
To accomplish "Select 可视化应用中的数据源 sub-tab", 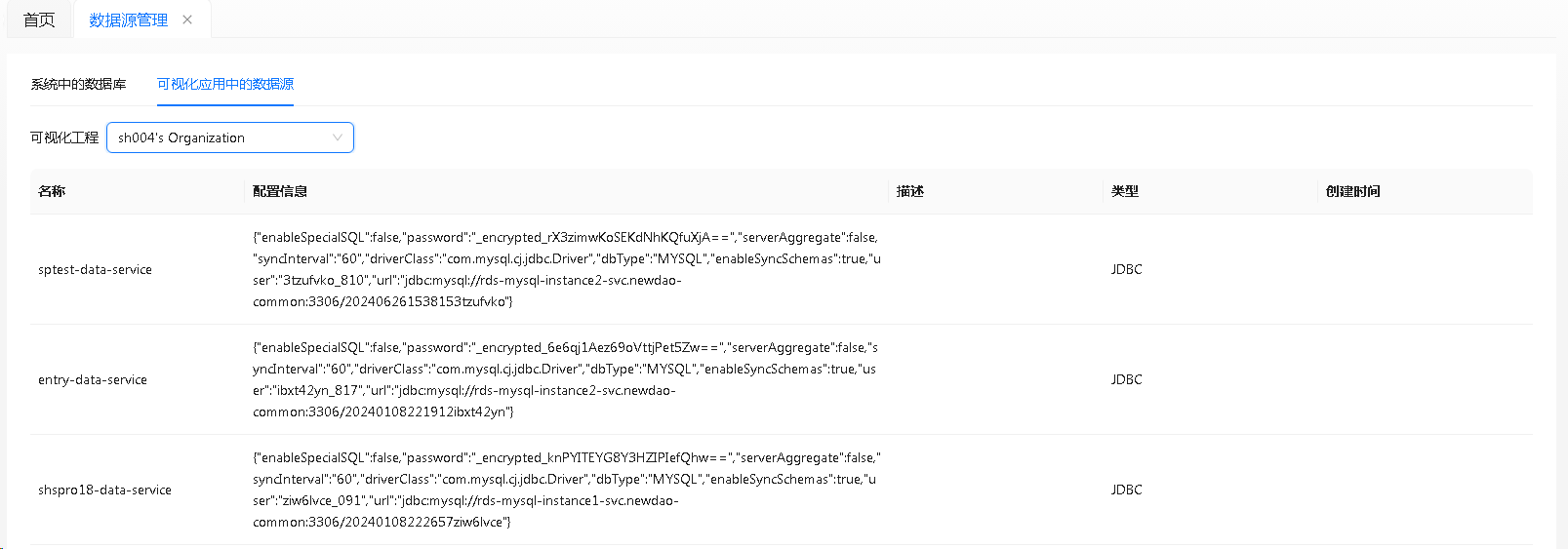I will tap(225, 84).
